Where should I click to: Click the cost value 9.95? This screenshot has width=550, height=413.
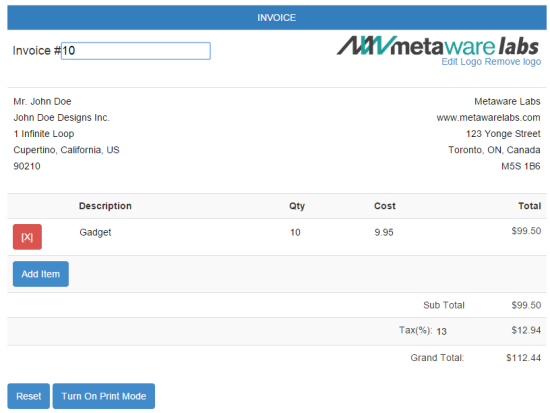[384, 232]
